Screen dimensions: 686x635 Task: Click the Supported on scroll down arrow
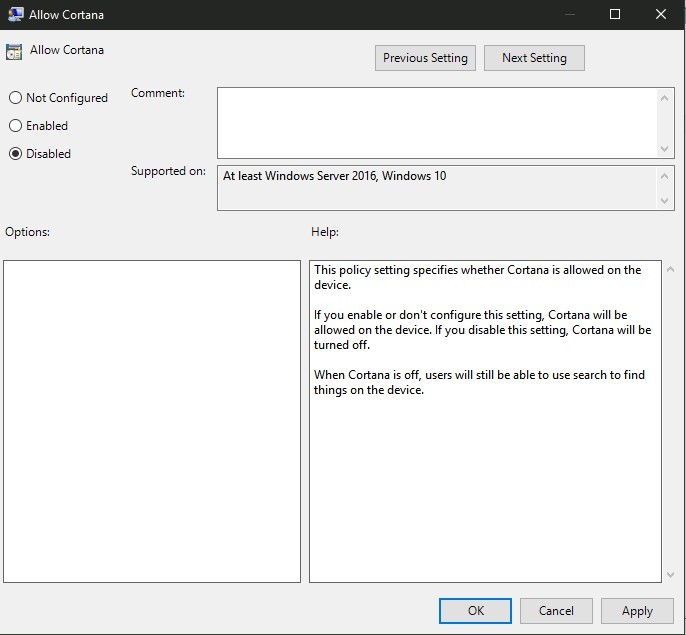pyautogui.click(x=666, y=201)
